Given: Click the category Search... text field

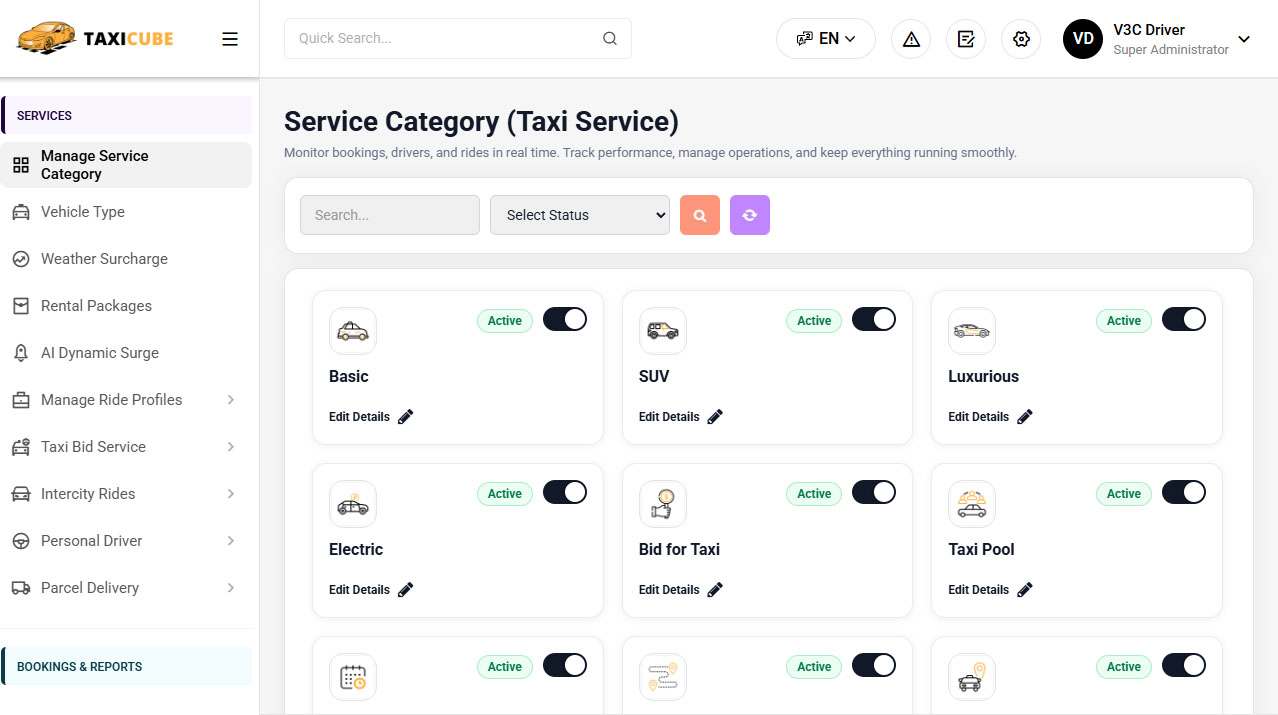Looking at the screenshot, I should click(390, 215).
